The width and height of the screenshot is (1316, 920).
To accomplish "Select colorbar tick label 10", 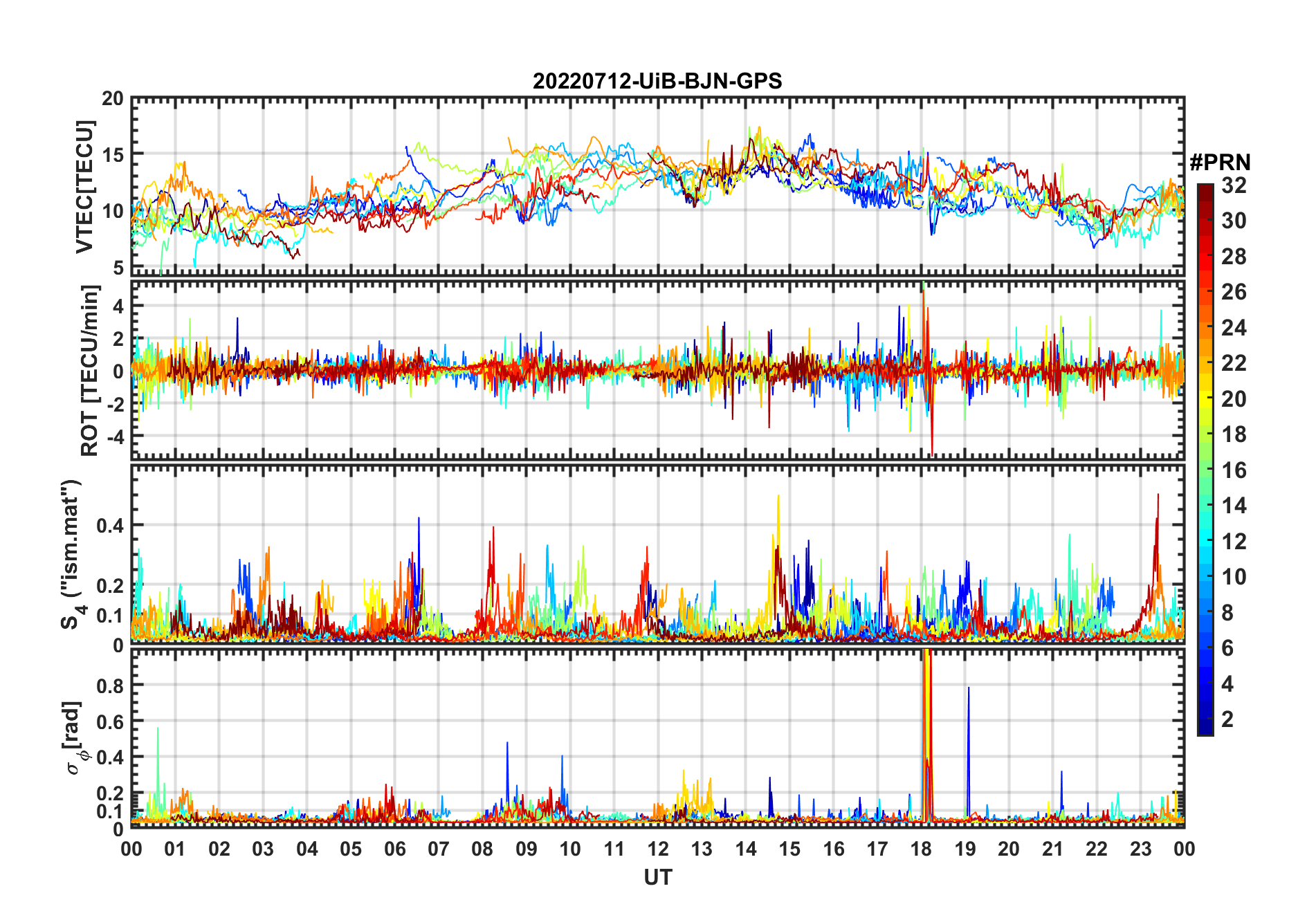I will (1234, 577).
